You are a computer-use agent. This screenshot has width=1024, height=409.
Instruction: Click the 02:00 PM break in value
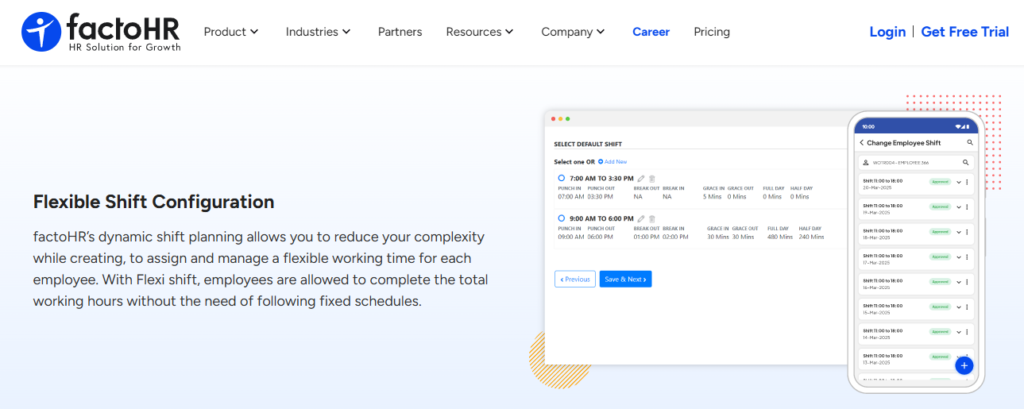(x=676, y=237)
